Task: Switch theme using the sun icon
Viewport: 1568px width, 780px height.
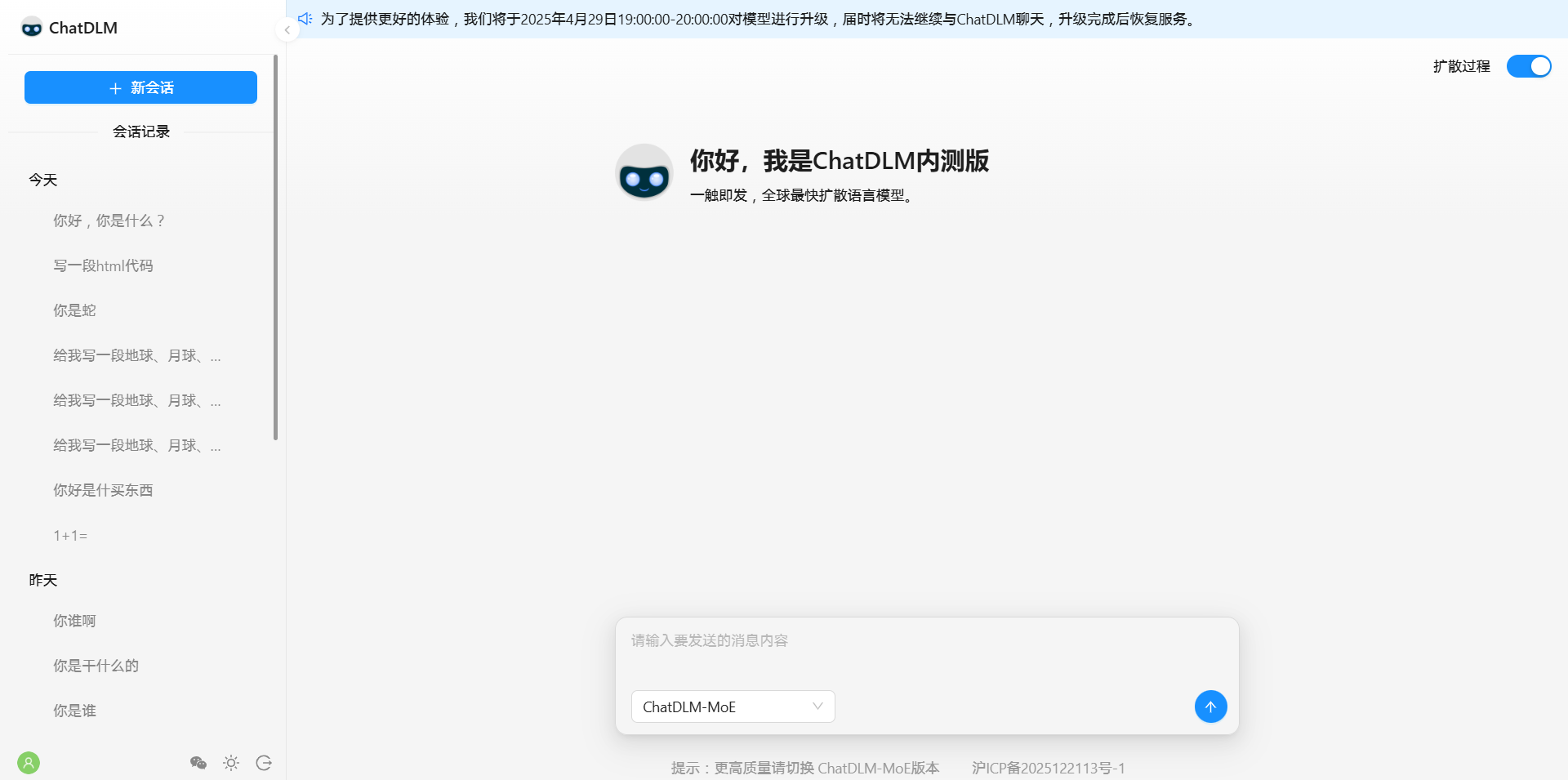Action: (x=231, y=763)
